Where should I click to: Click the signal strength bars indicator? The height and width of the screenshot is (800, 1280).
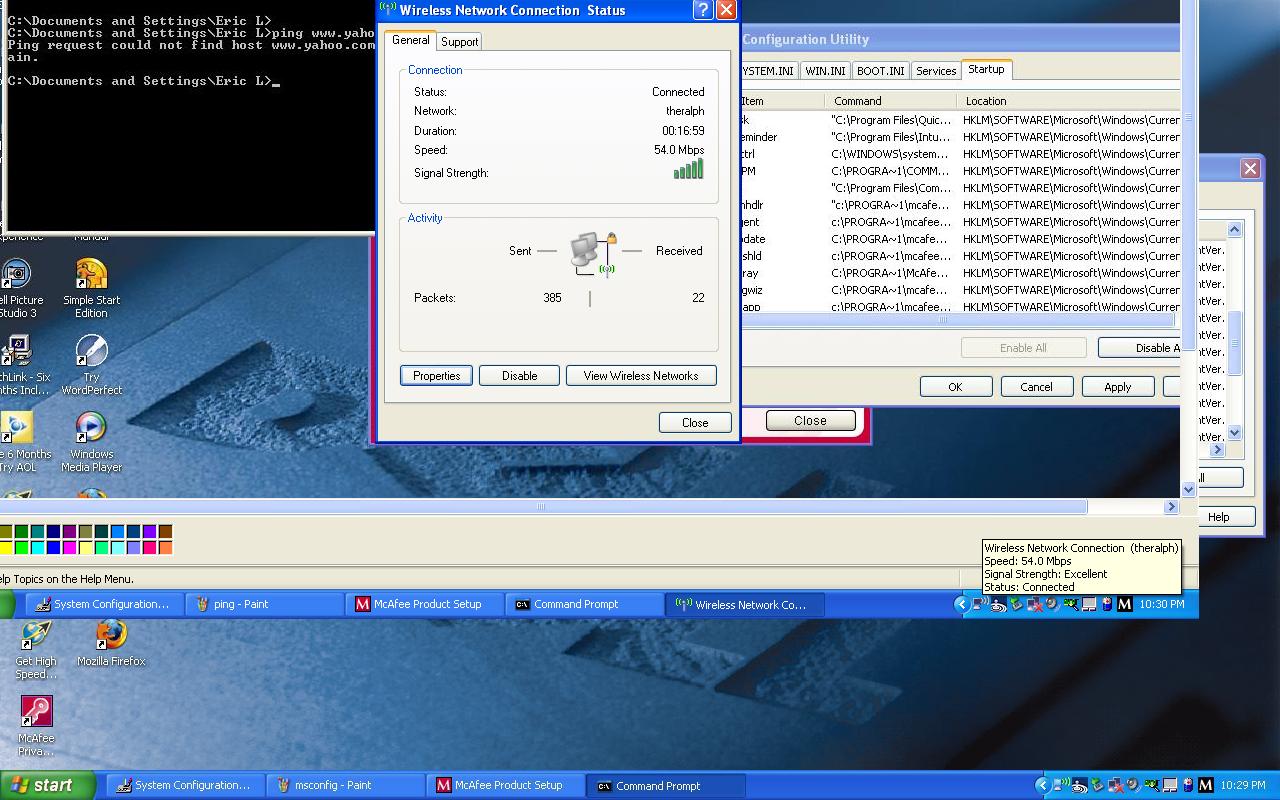pos(688,169)
